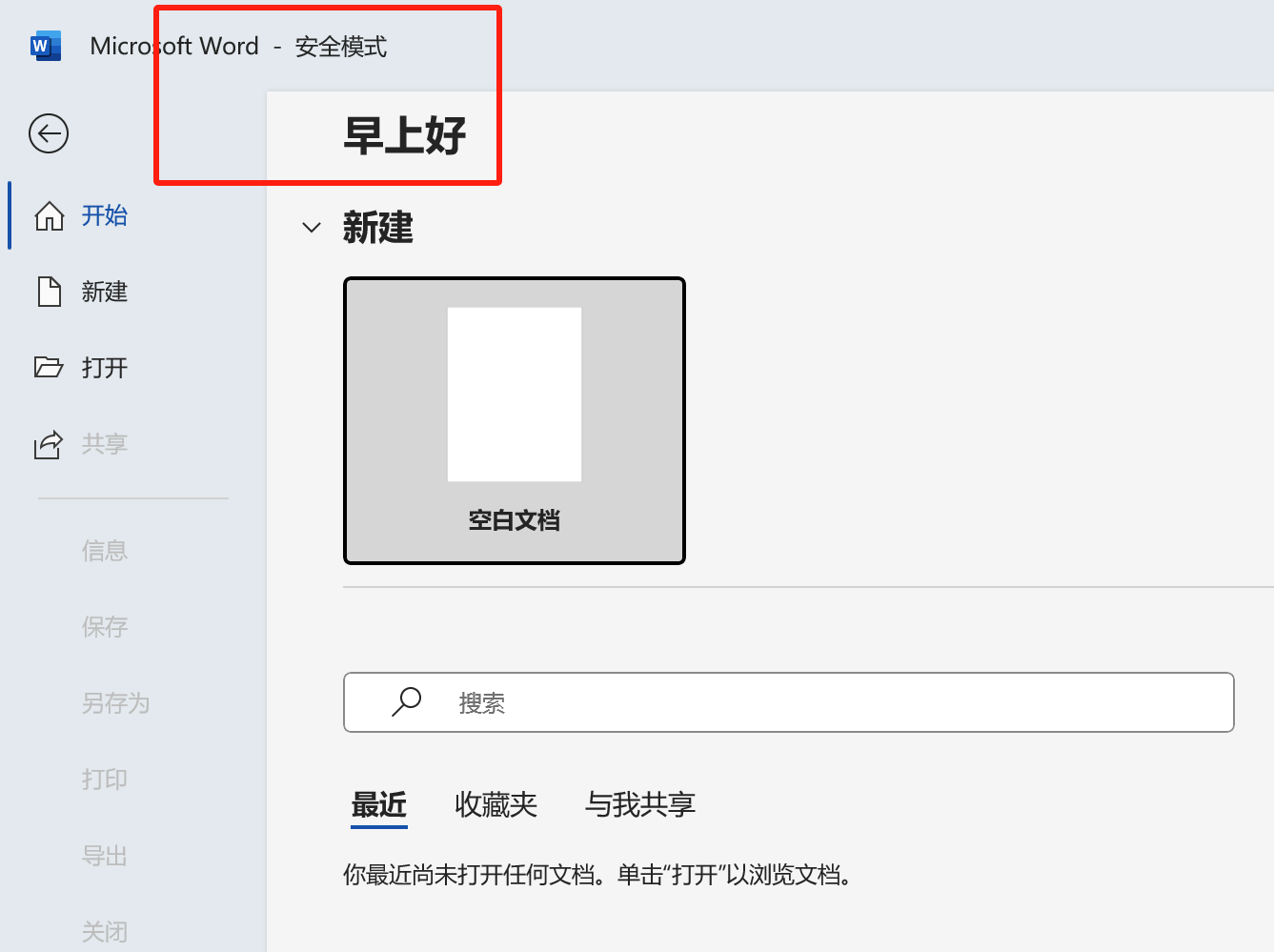This screenshot has width=1274, height=952.
Task: Click the 你最近尚未打开任何文档 message
Action: 597,875
